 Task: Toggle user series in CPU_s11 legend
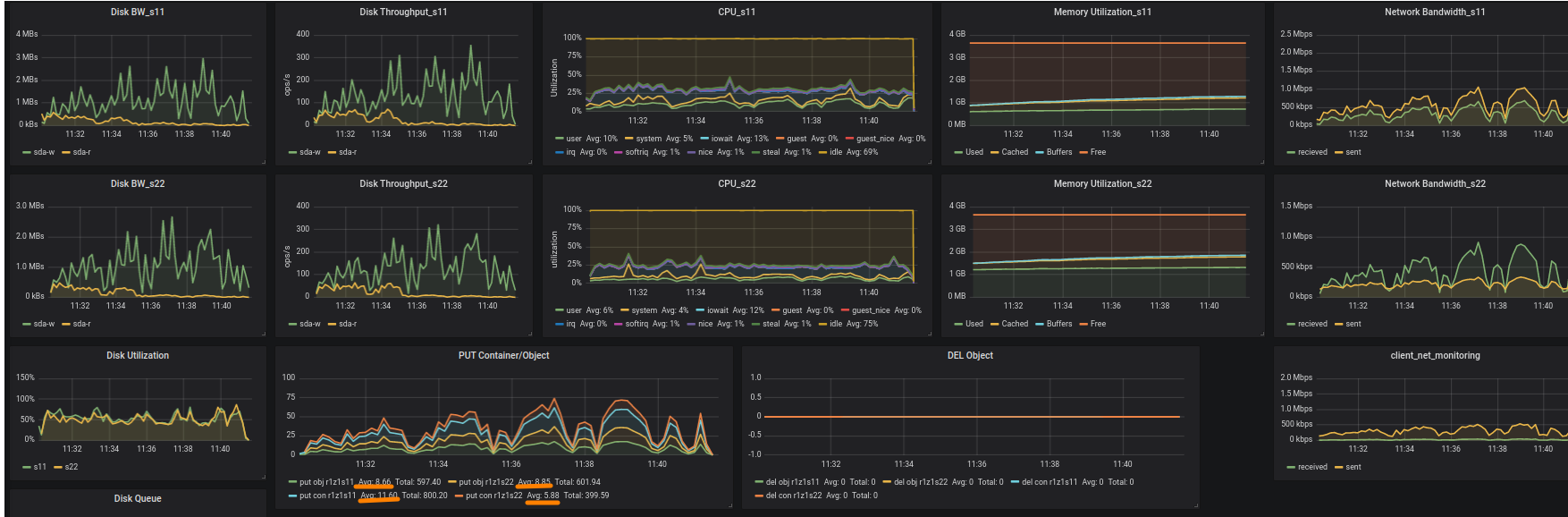[x=574, y=139]
